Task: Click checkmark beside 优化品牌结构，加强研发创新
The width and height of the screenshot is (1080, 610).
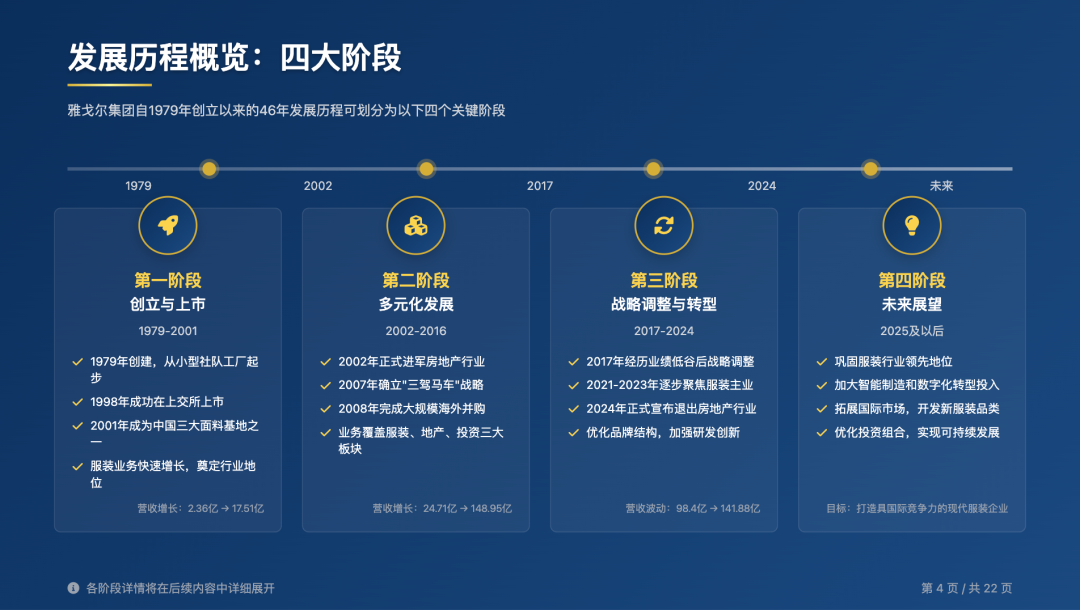Action: coord(574,433)
